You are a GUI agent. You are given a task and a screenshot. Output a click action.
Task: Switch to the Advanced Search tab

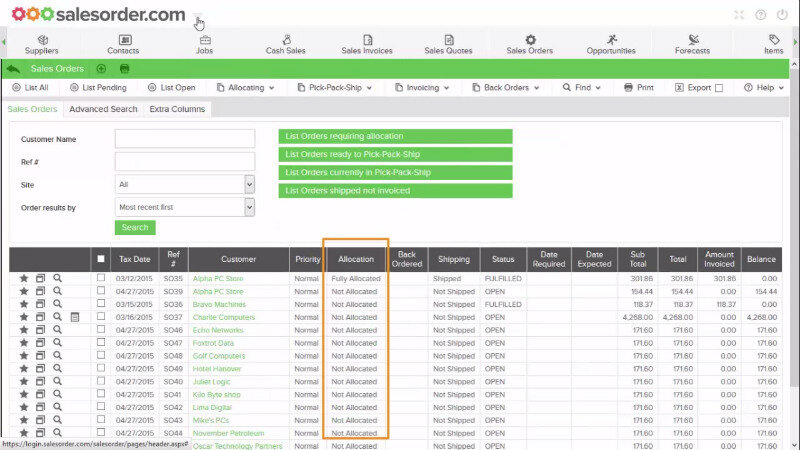tap(103, 109)
